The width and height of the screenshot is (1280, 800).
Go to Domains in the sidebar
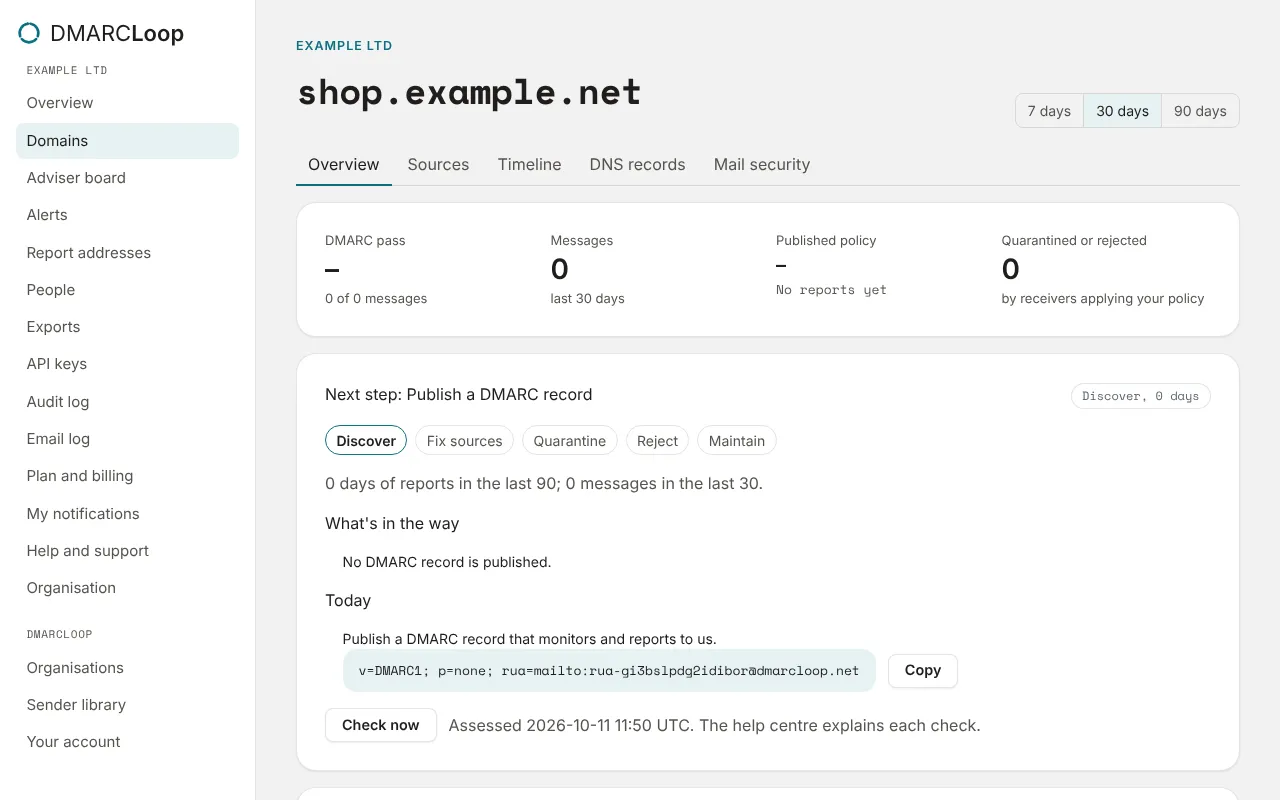127,141
